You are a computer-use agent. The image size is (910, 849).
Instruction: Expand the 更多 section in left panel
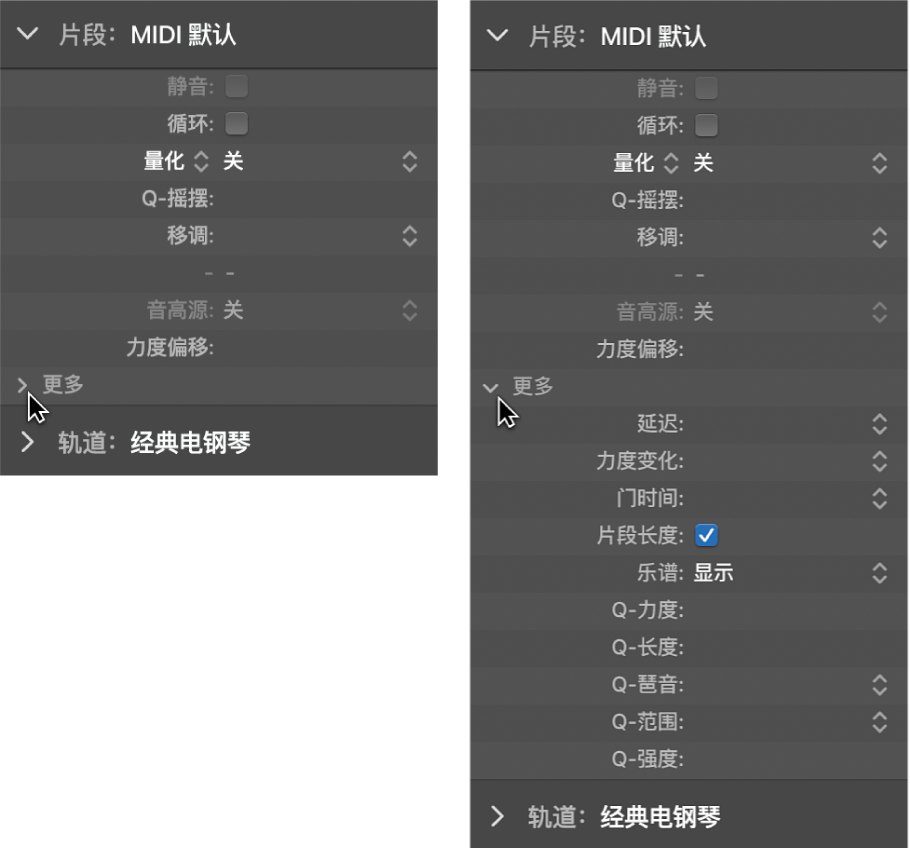[x=22, y=384]
